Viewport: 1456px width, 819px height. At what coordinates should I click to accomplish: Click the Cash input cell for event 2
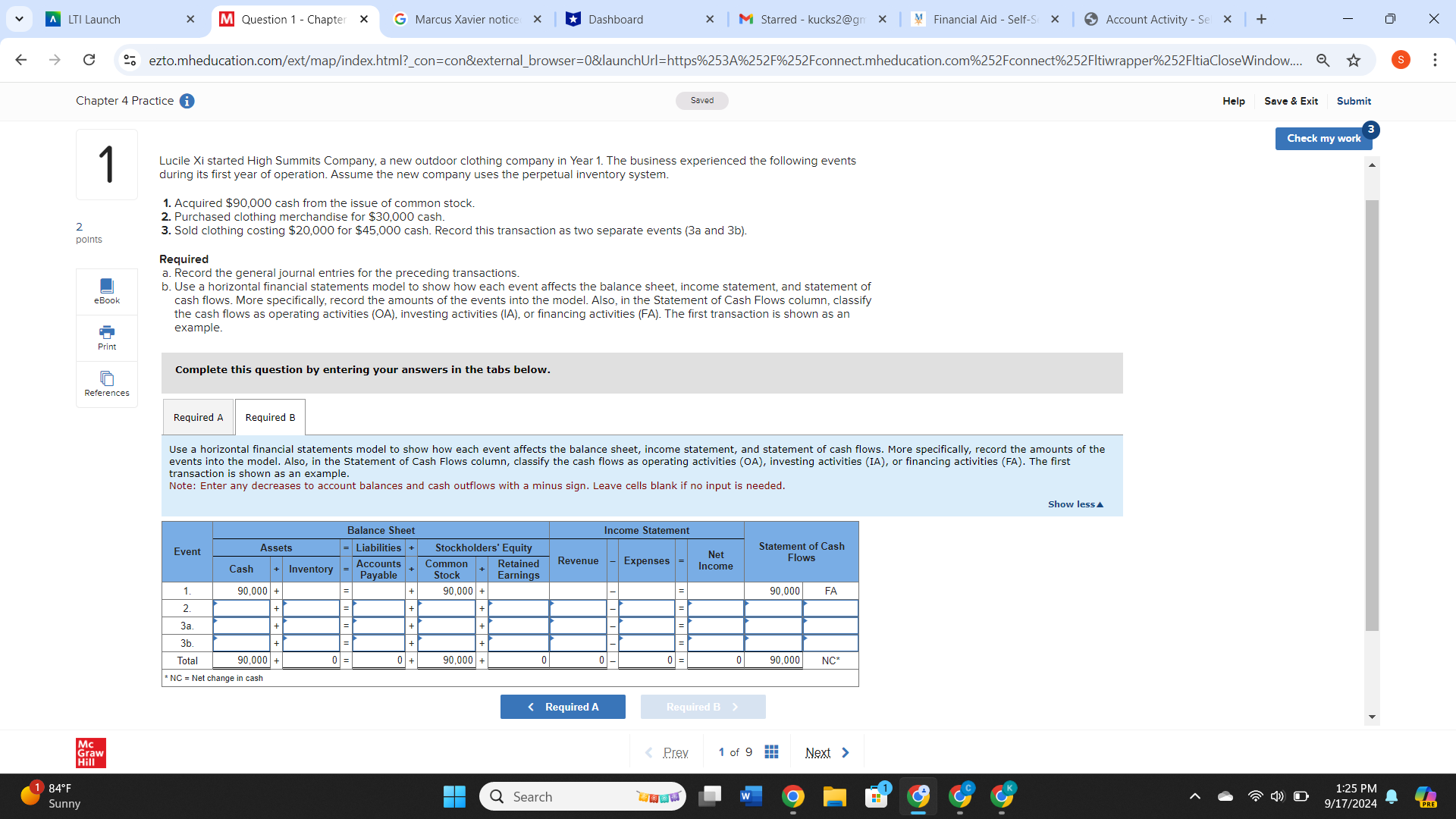pos(242,608)
